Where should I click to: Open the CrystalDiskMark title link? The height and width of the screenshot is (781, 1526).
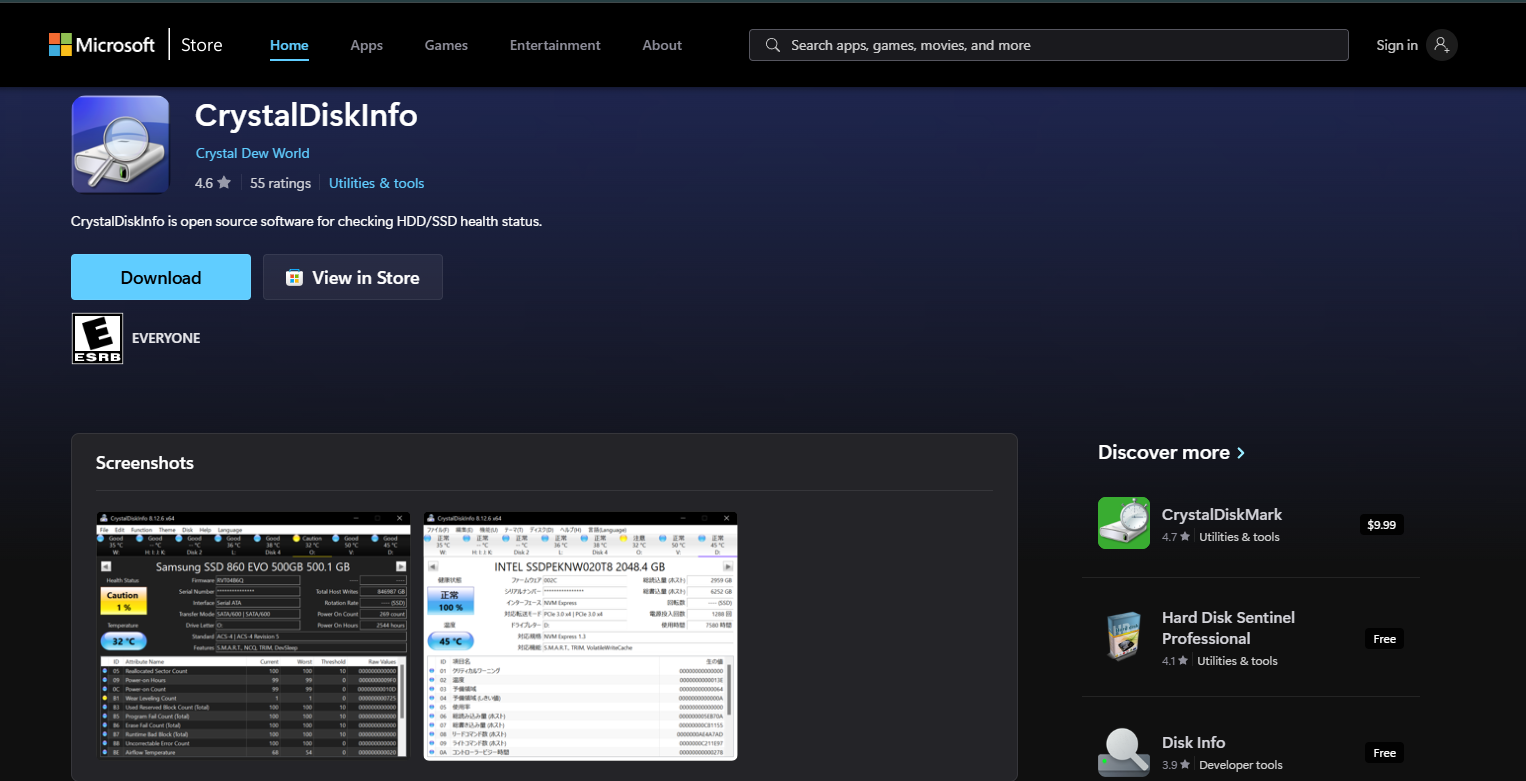click(x=1222, y=514)
